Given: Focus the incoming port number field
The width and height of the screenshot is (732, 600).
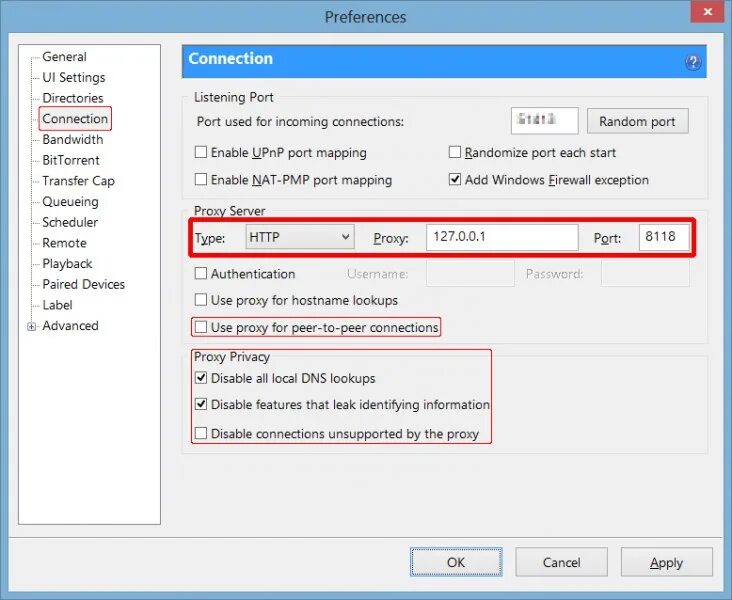Looking at the screenshot, I should coord(544,121).
